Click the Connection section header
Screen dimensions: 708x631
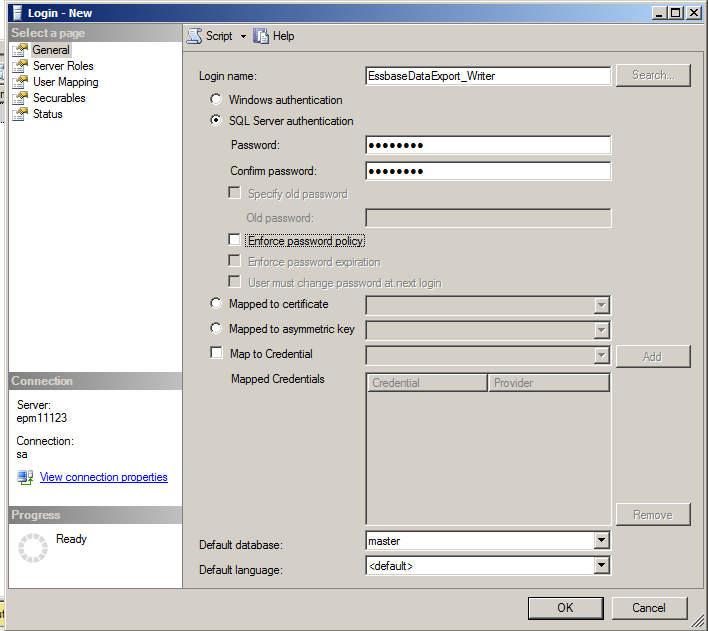pyautogui.click(x=95, y=381)
